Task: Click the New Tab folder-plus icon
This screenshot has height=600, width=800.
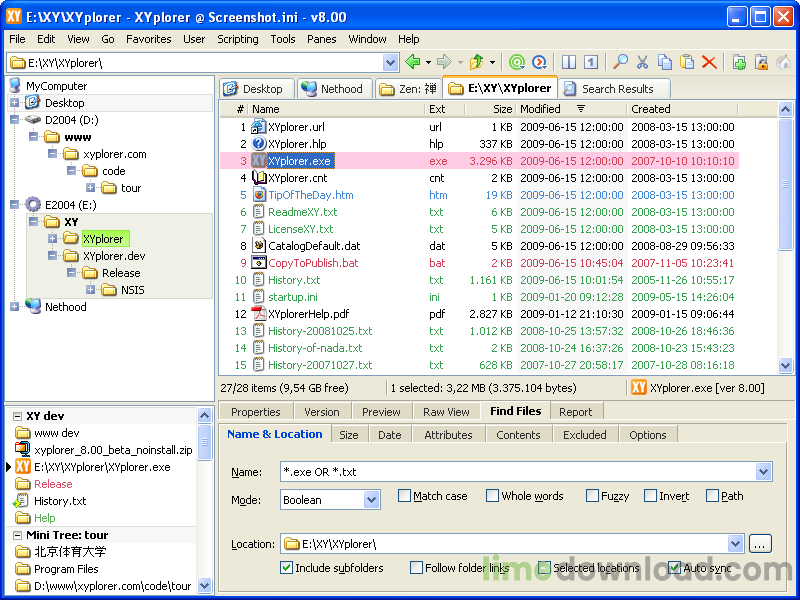Action: click(x=739, y=62)
